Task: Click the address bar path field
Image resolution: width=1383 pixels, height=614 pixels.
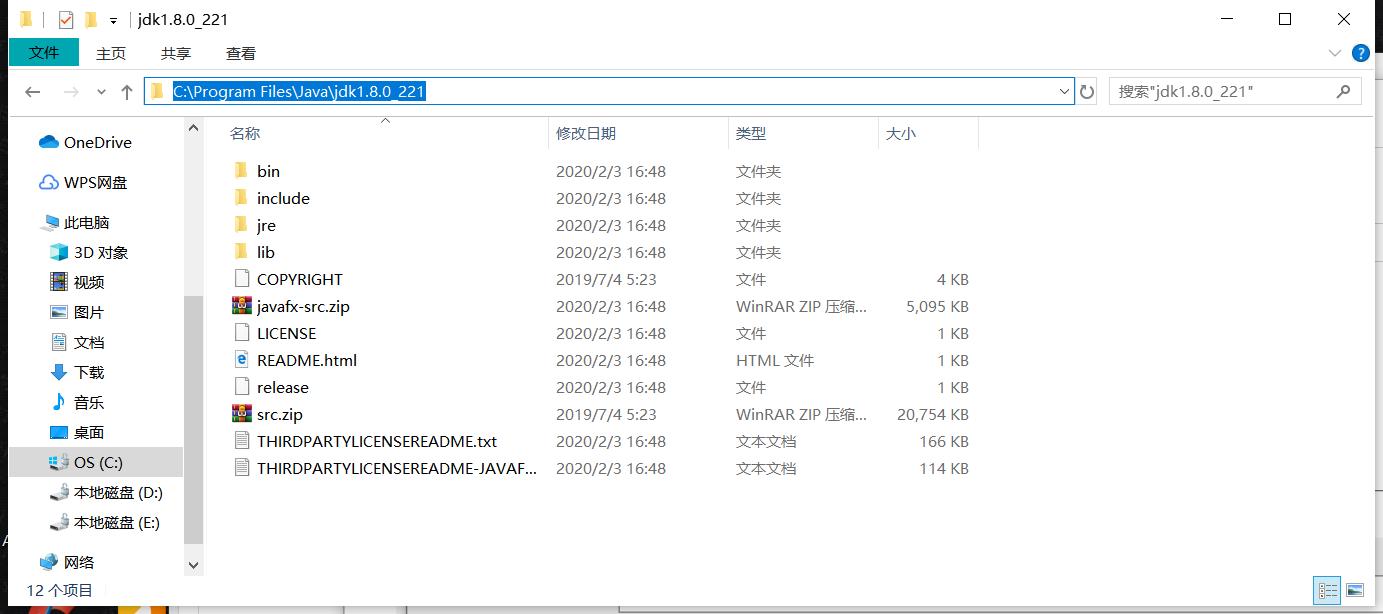Action: 609,91
